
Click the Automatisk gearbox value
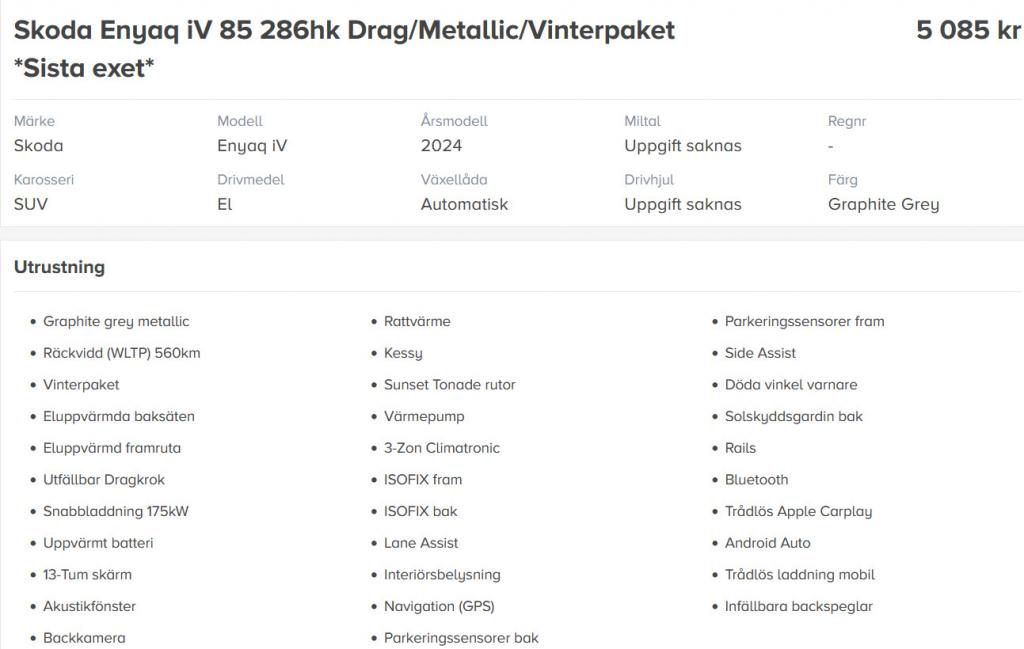click(464, 204)
